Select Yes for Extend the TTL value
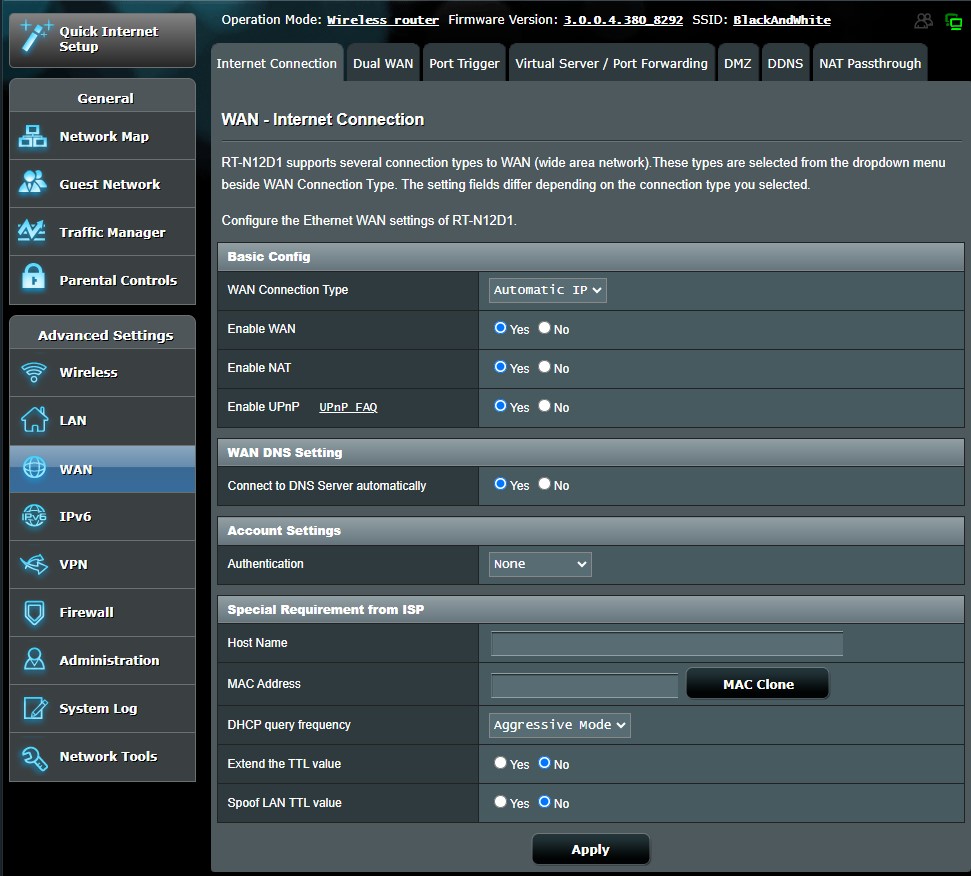971x876 pixels. [500, 763]
